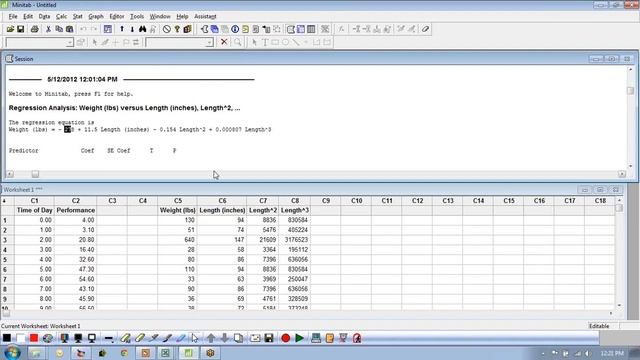Open the Editor menu
Viewport: 640px width, 360px height.
tap(117, 16)
